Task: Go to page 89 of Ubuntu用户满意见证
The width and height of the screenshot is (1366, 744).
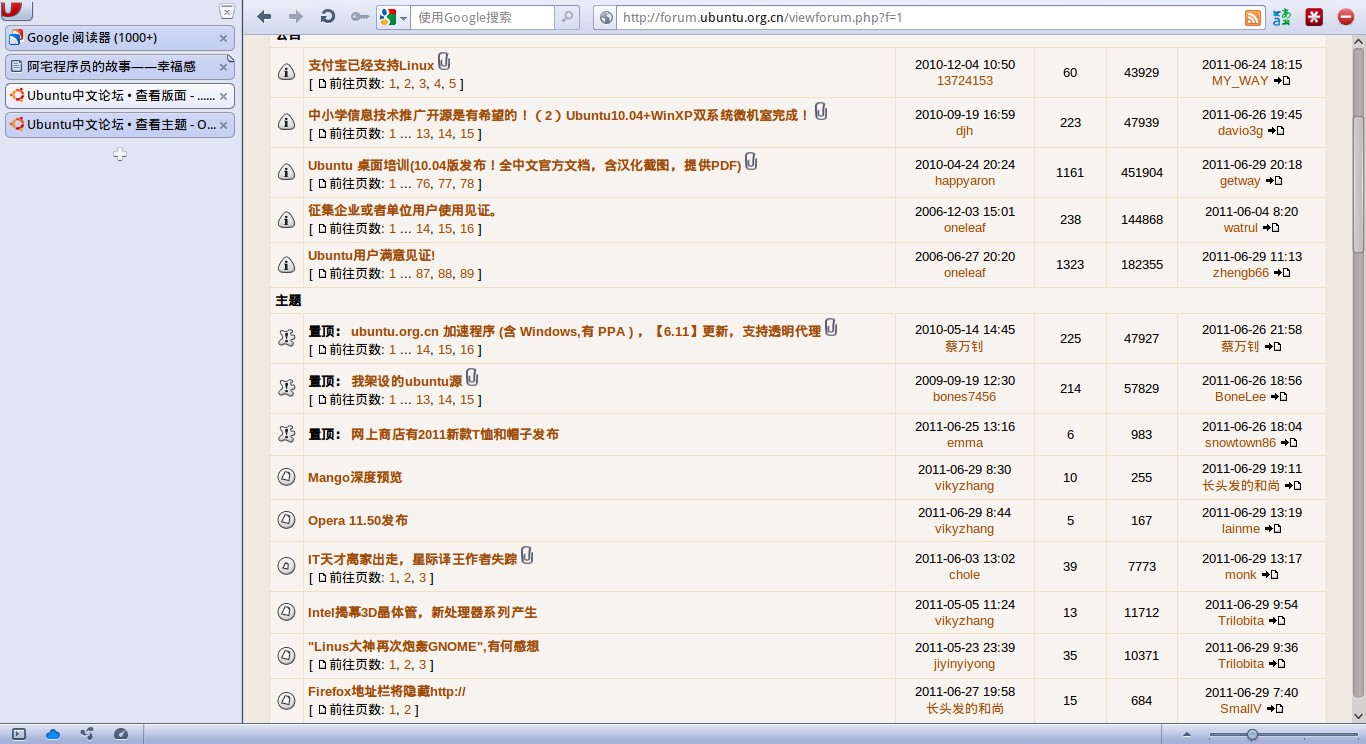Action: (x=467, y=273)
